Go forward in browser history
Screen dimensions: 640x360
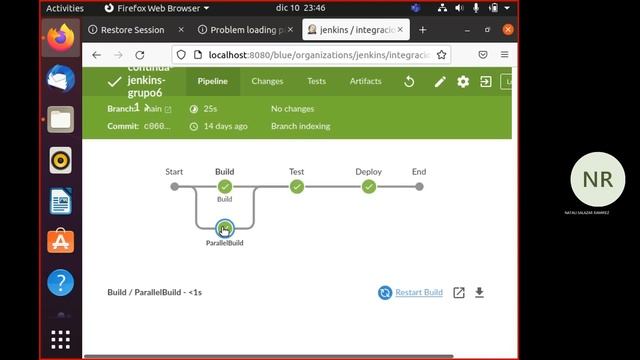tap(118, 55)
